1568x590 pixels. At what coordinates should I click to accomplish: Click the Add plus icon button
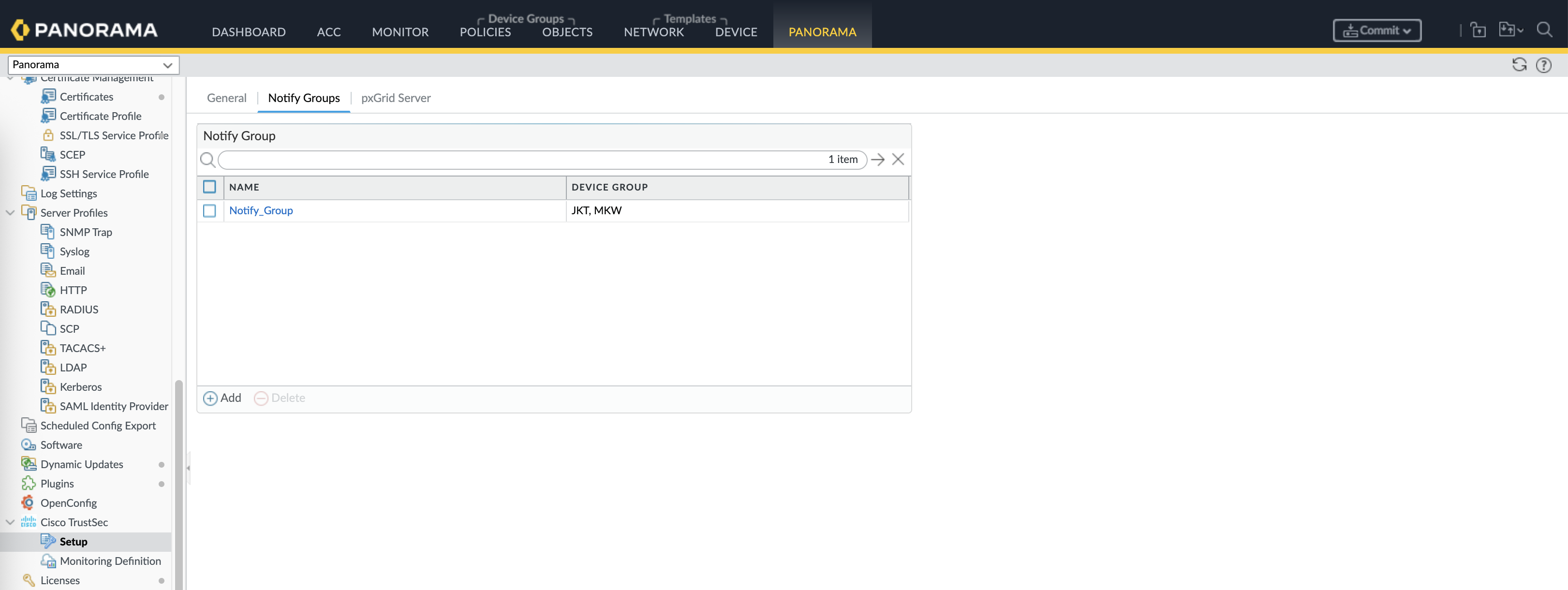tap(210, 398)
